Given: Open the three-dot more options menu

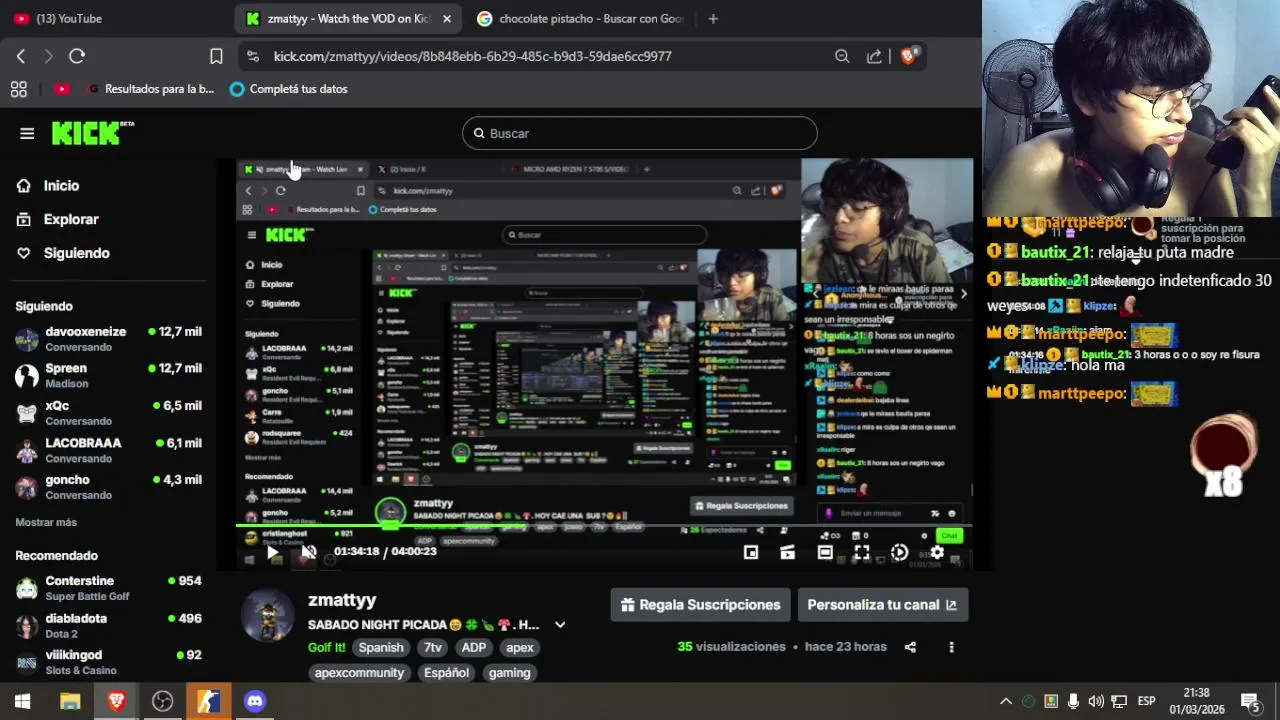Looking at the screenshot, I should (951, 647).
